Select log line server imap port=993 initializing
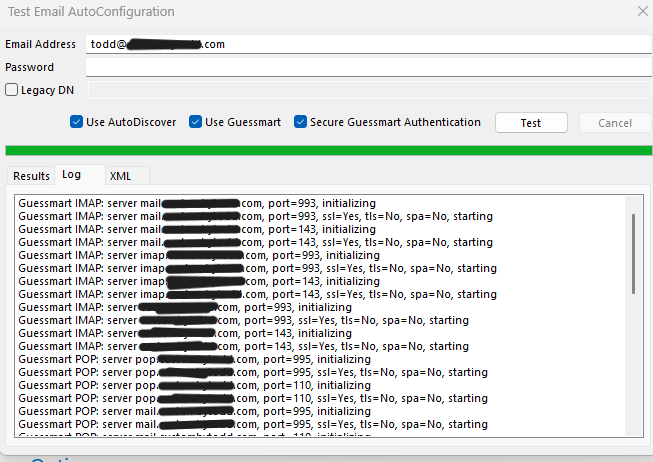 click(199, 255)
